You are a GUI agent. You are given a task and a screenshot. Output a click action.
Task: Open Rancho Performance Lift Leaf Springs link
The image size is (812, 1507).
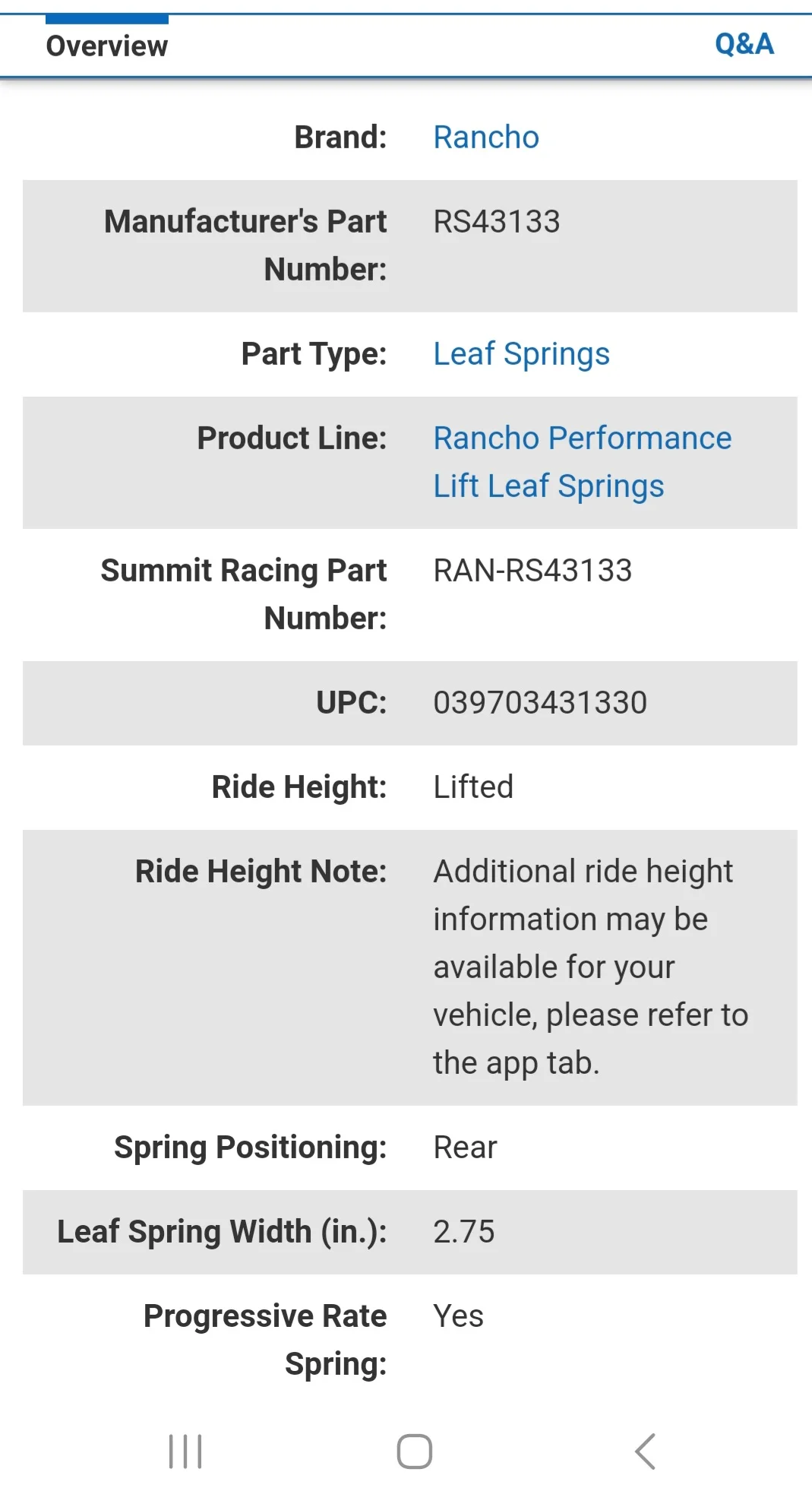point(582,462)
